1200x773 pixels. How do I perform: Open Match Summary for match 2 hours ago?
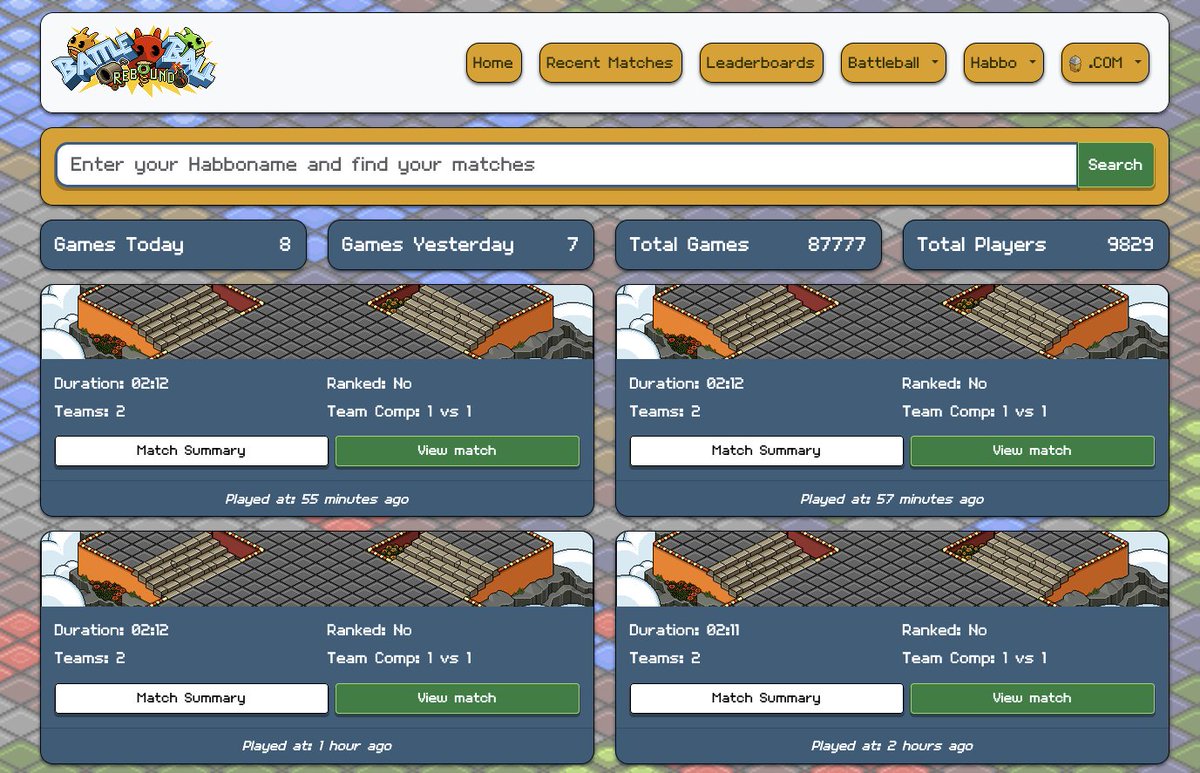(766, 698)
